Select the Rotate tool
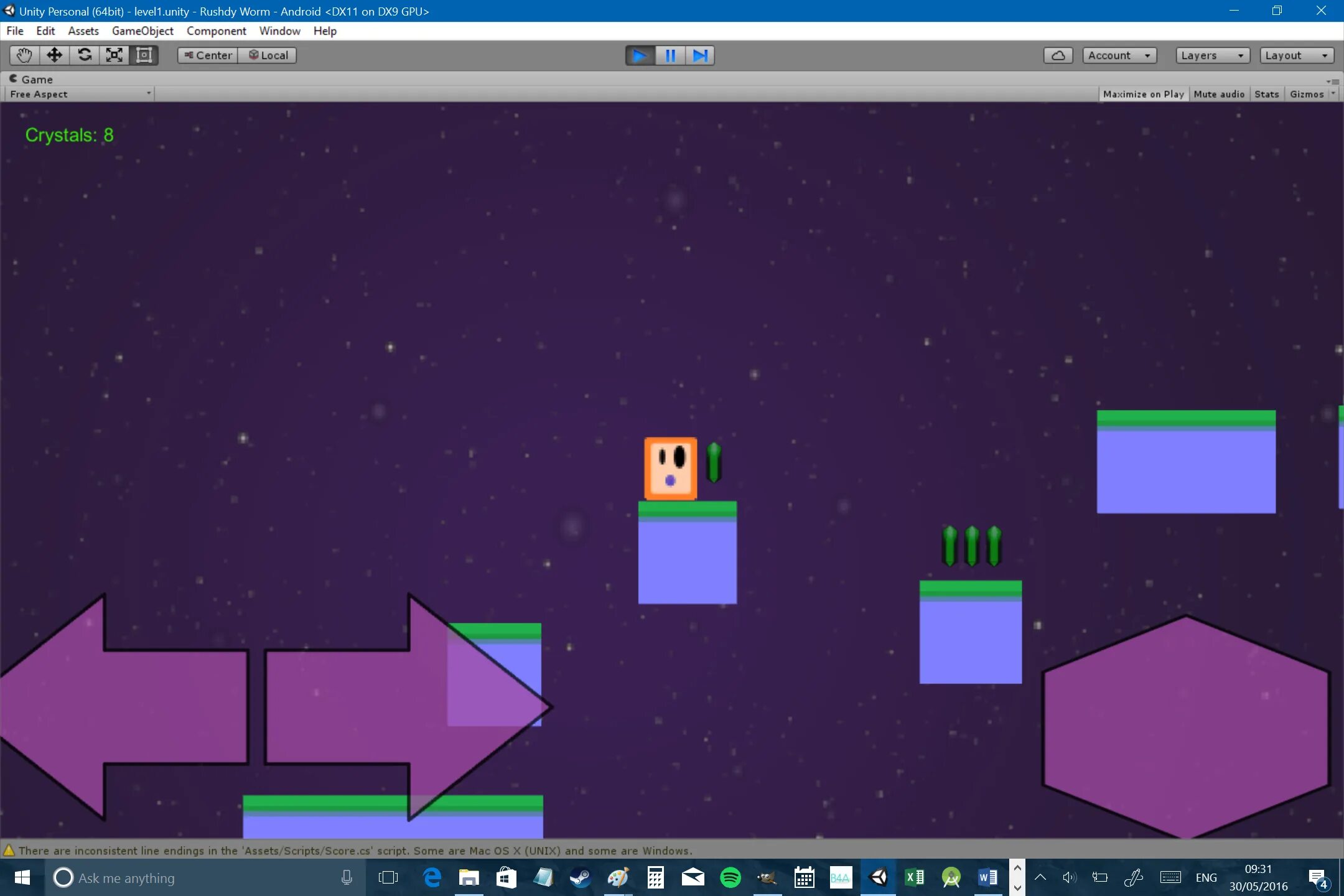The width and height of the screenshot is (1344, 896). click(85, 55)
